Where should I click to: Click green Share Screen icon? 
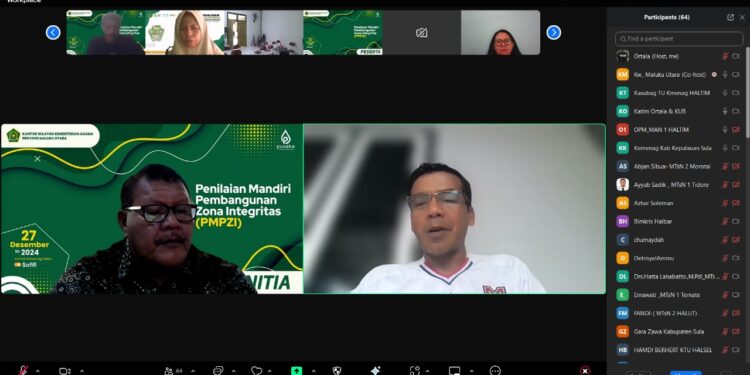tap(297, 371)
